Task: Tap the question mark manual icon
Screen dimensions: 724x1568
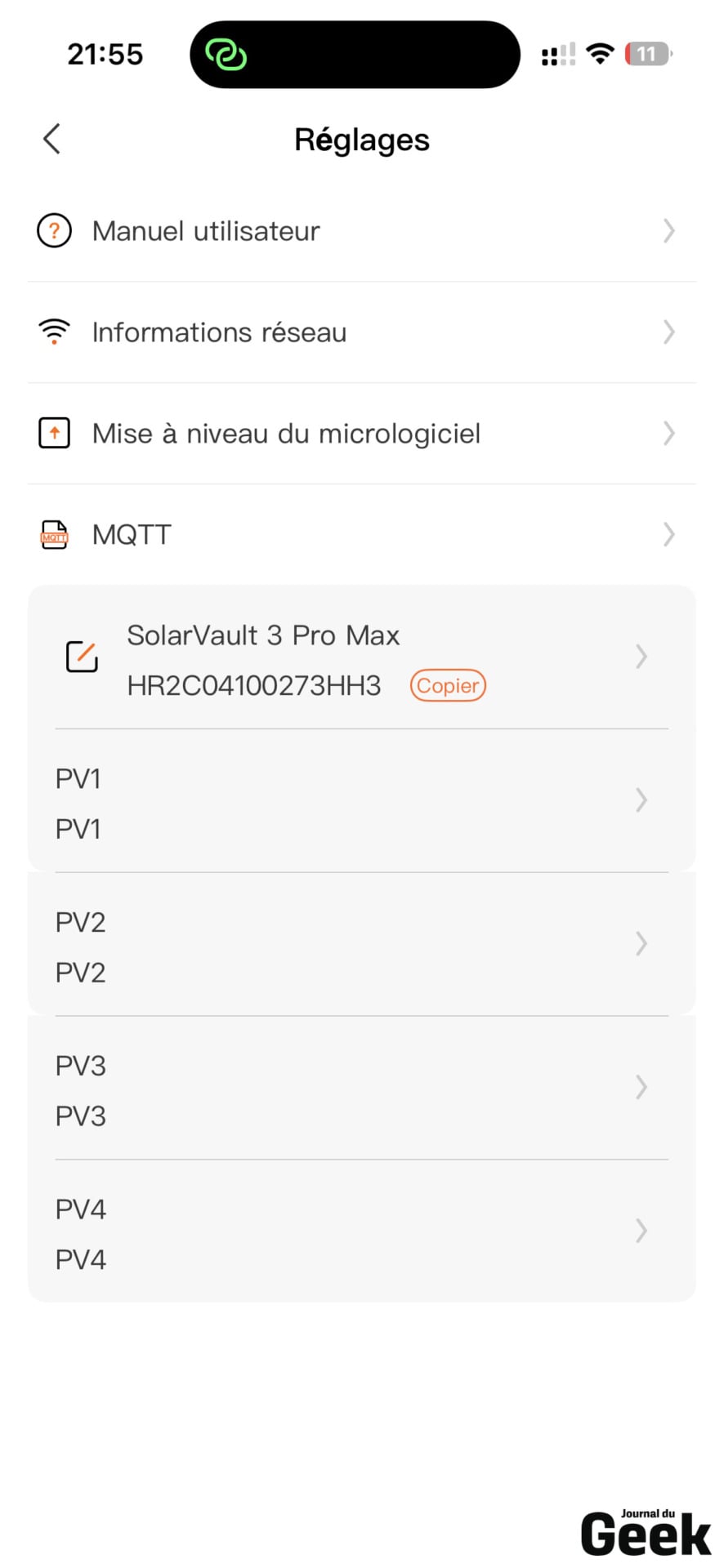Action: click(54, 231)
